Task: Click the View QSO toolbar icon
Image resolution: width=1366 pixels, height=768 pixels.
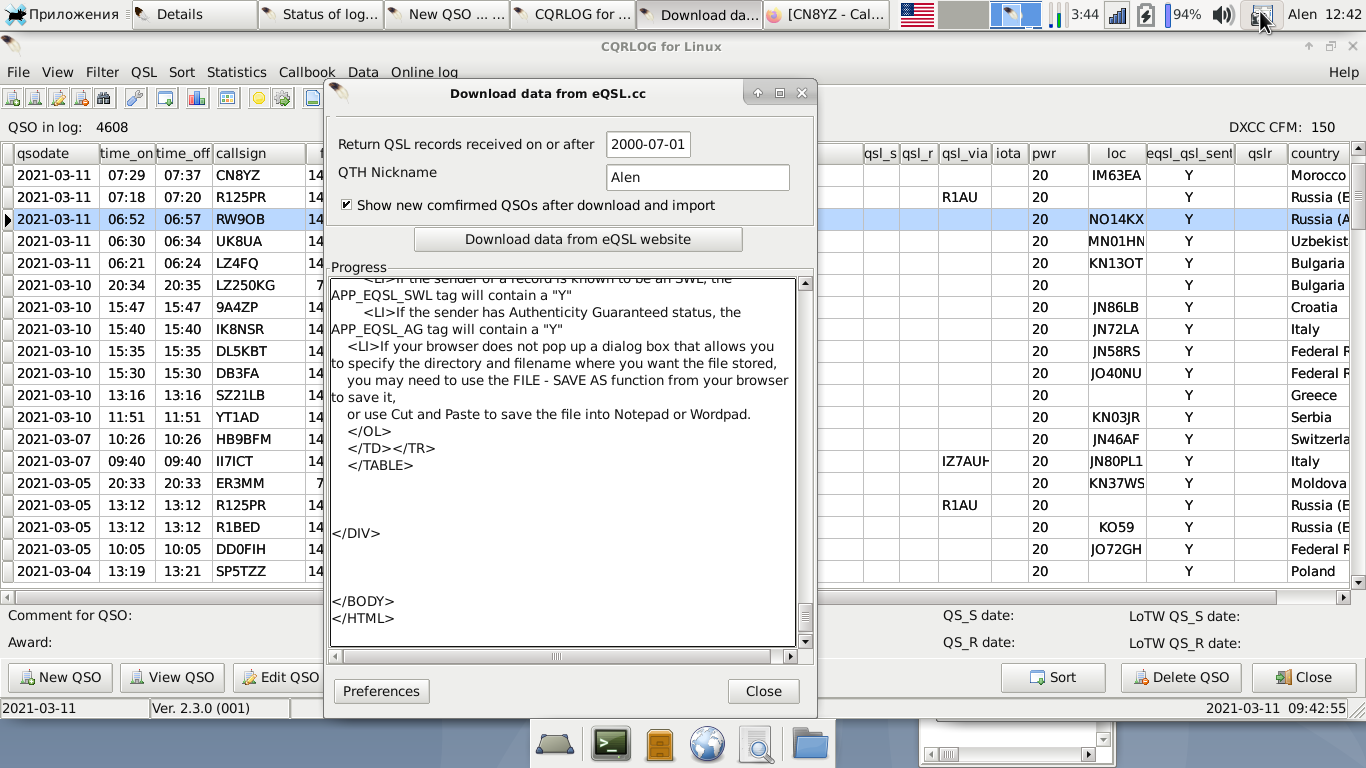Action: [x=35, y=98]
